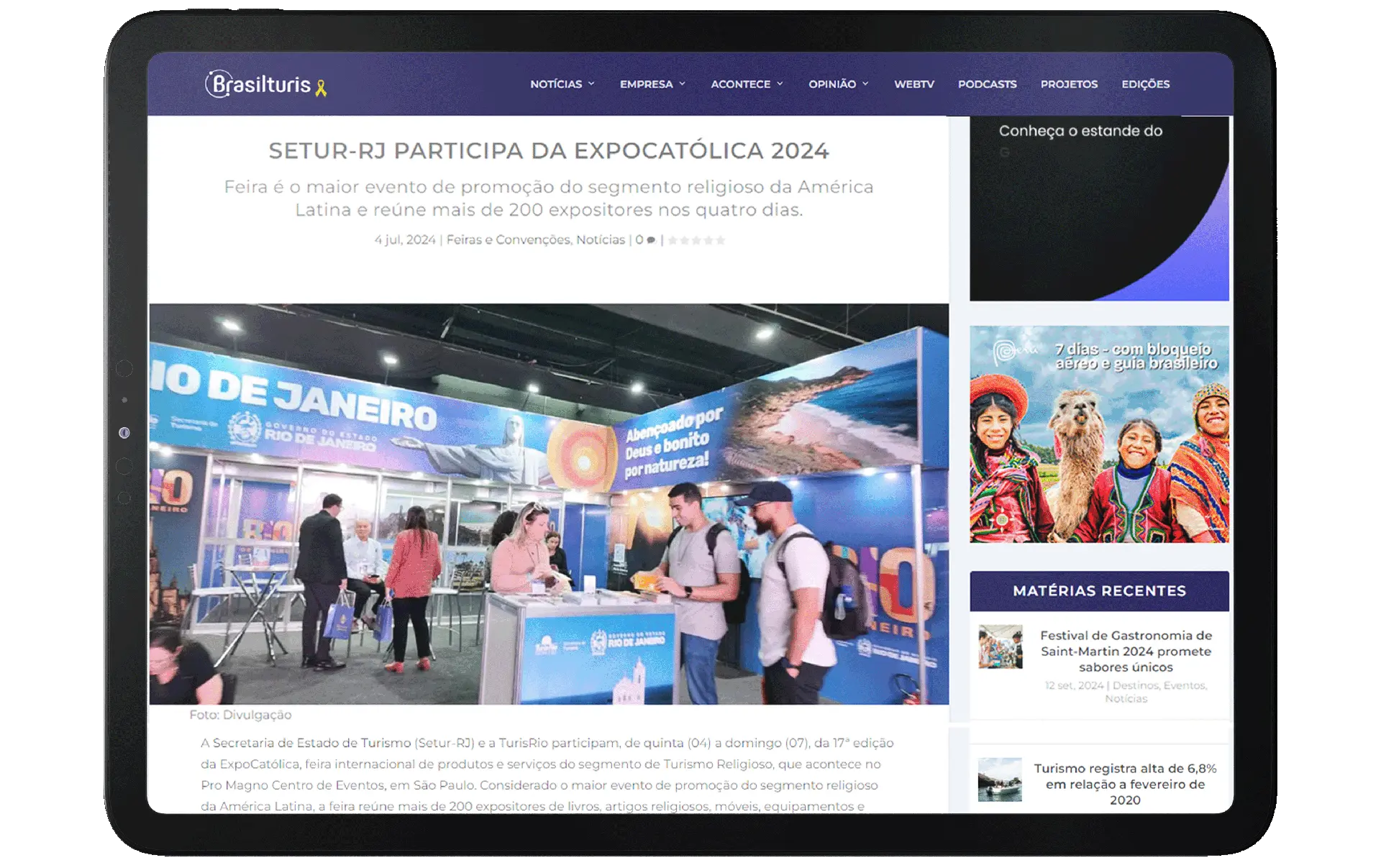Viewport: 1381px width, 868px height.
Task: Open the WebTV menu item
Action: [913, 84]
